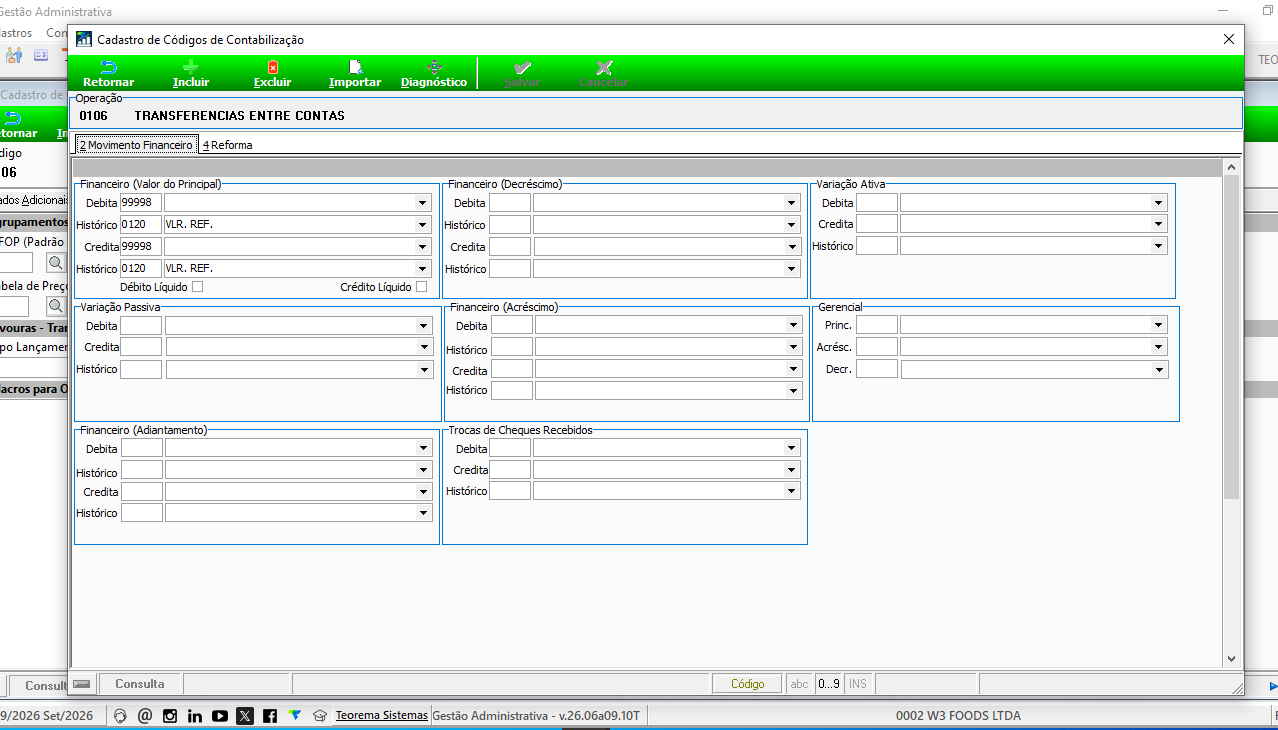Click the Importar document icon
Screen dimensions: 1278x730
[x=355, y=67]
